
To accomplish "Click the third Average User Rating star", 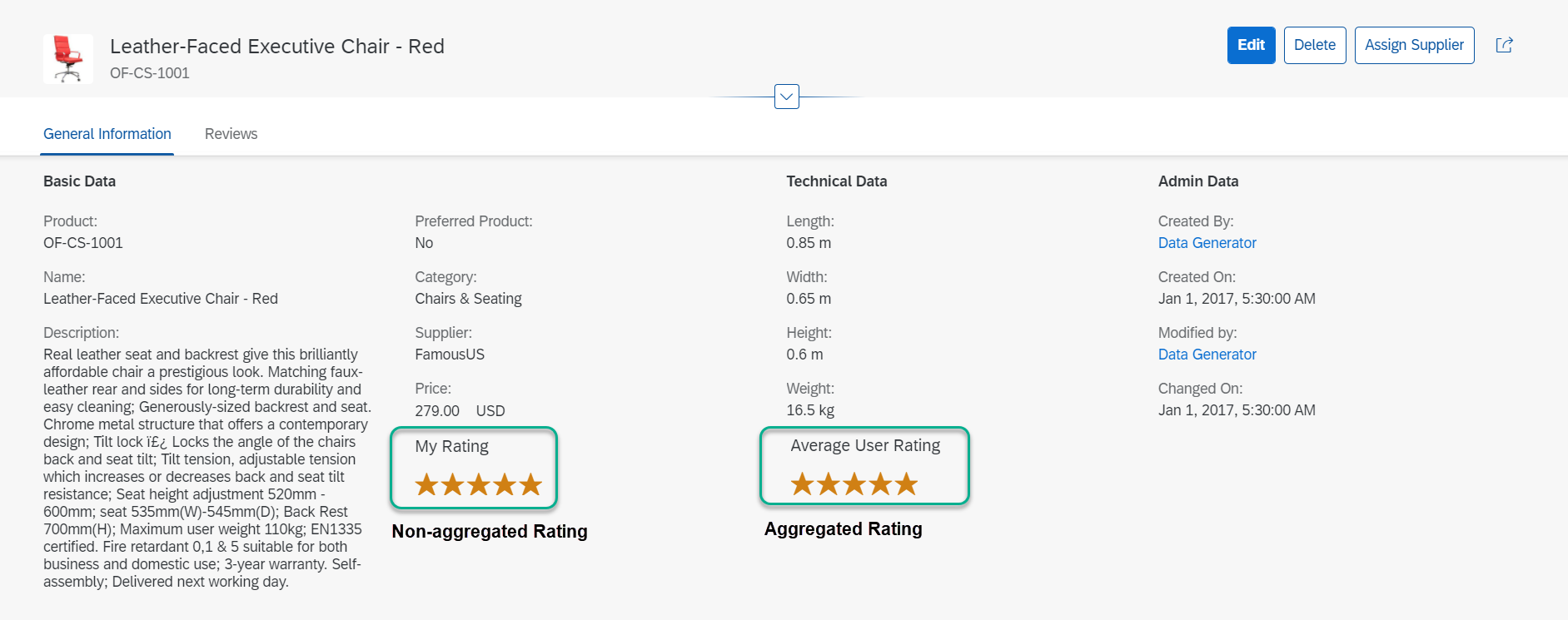I will pyautogui.click(x=854, y=484).
